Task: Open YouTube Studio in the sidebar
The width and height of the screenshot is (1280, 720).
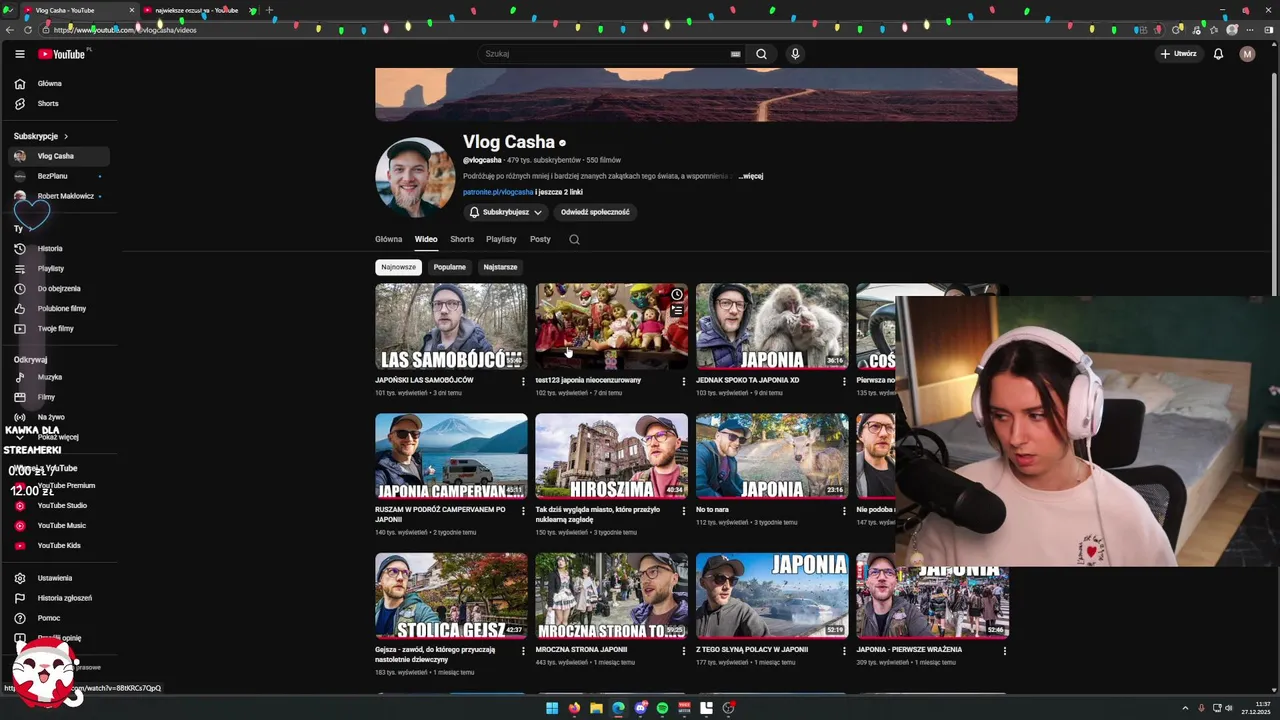Action: click(60, 506)
